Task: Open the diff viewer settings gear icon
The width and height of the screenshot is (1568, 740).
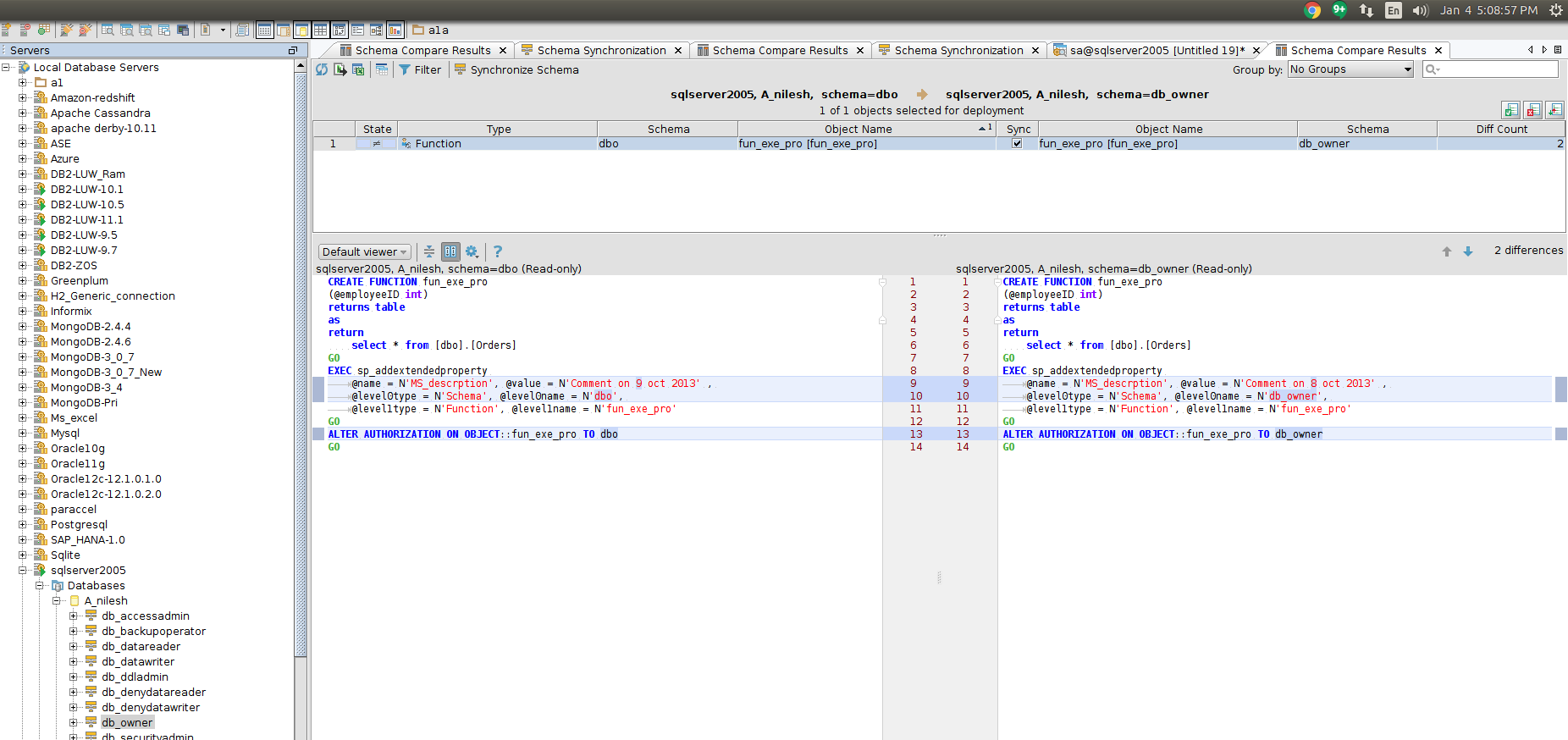Action: (472, 251)
